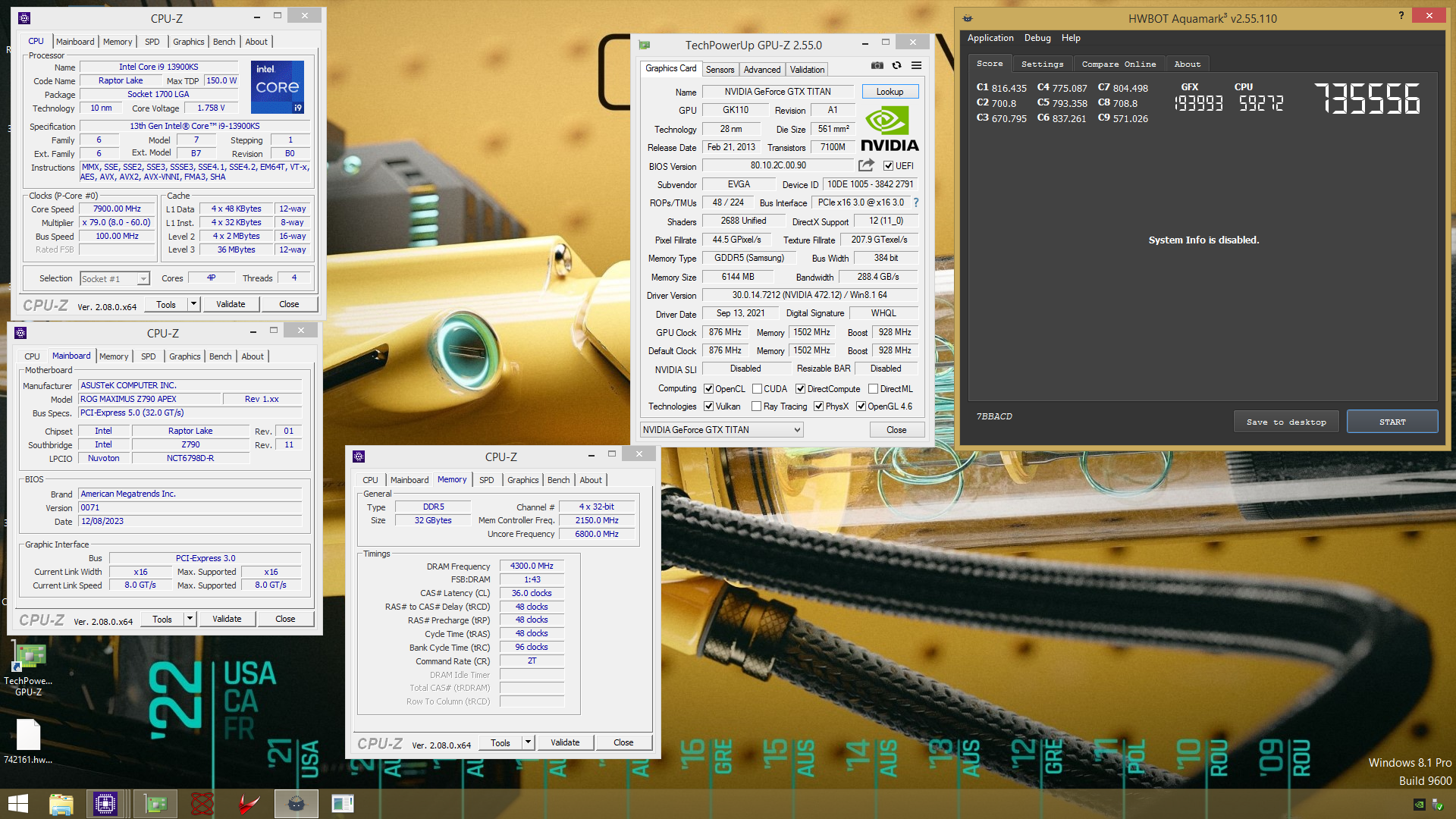Toggle the OpenCL checkbox
The image size is (1456, 819).
708,389
